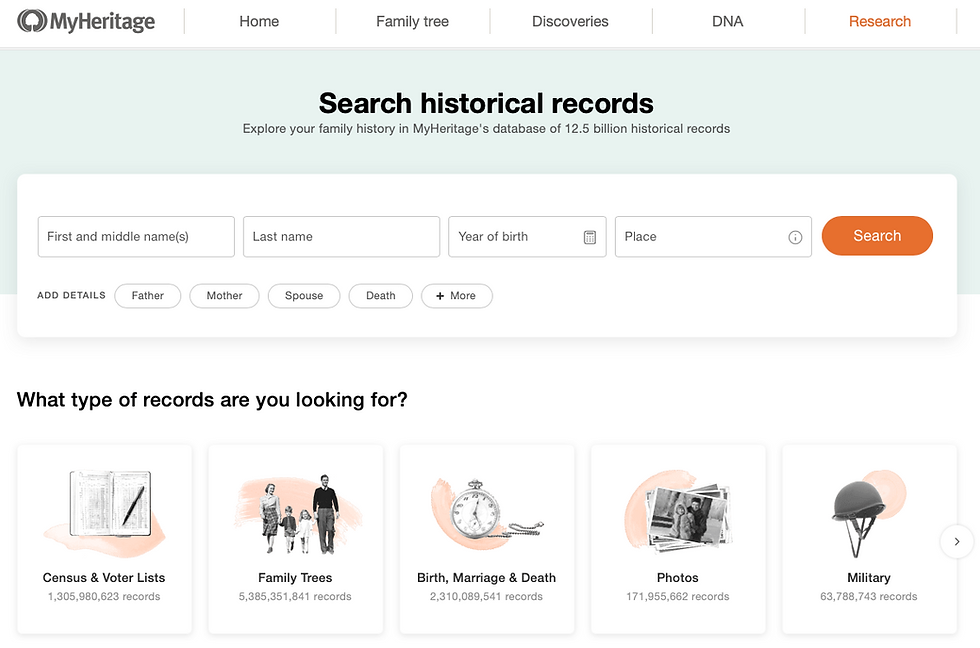Open Photos records category
The image size is (980, 648).
678,539
